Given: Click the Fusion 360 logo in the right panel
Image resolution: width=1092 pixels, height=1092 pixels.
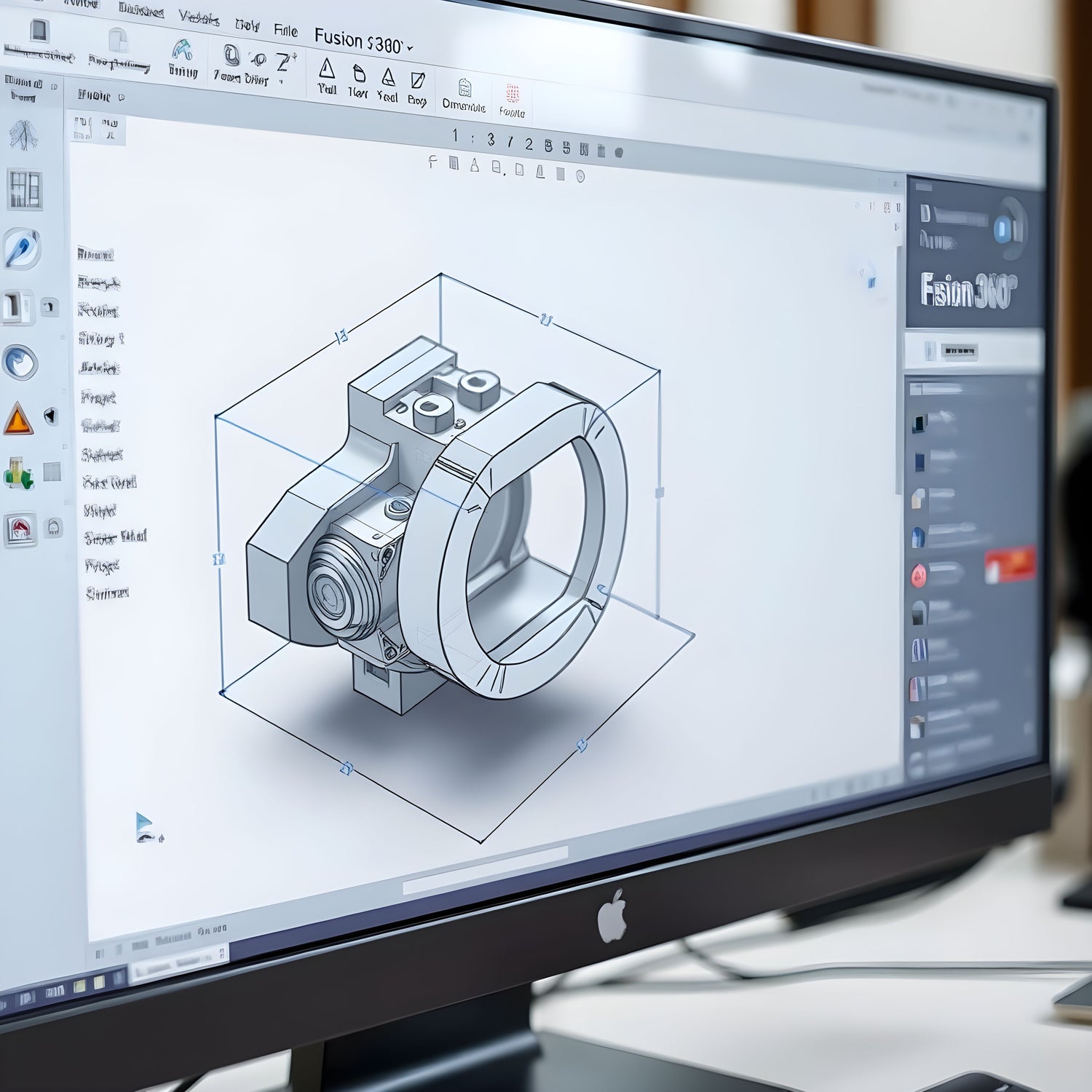Looking at the screenshot, I should (x=968, y=290).
